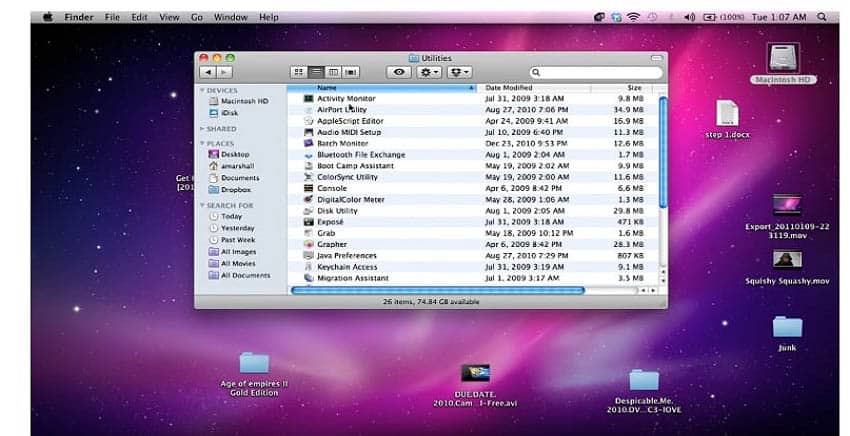
Task: Switch to column view
Action: coord(333,72)
